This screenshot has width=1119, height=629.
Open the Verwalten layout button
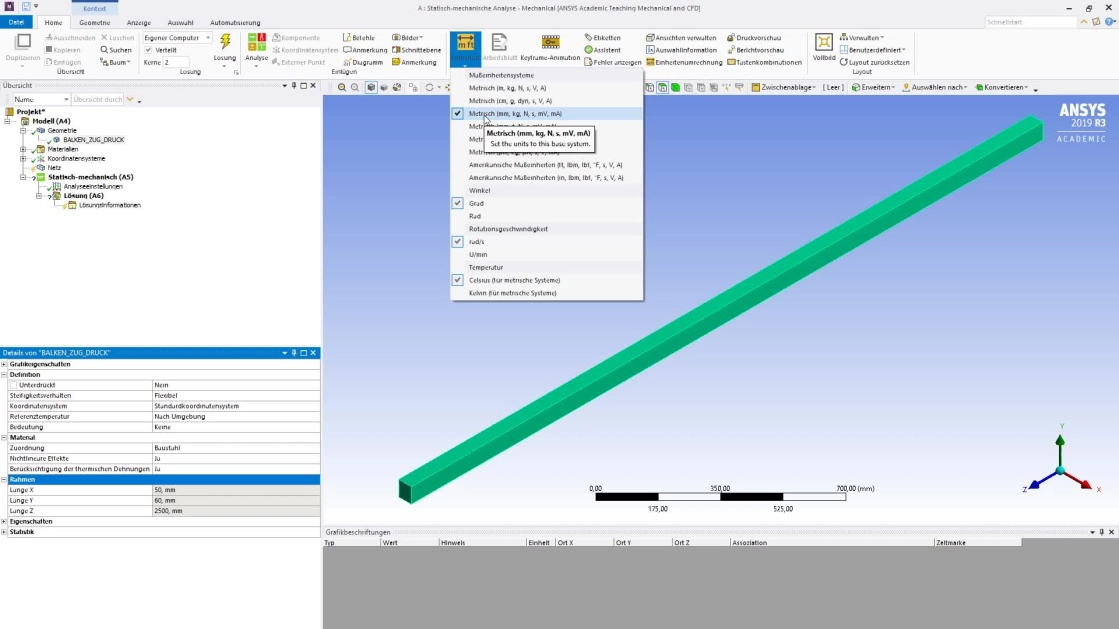click(862, 38)
